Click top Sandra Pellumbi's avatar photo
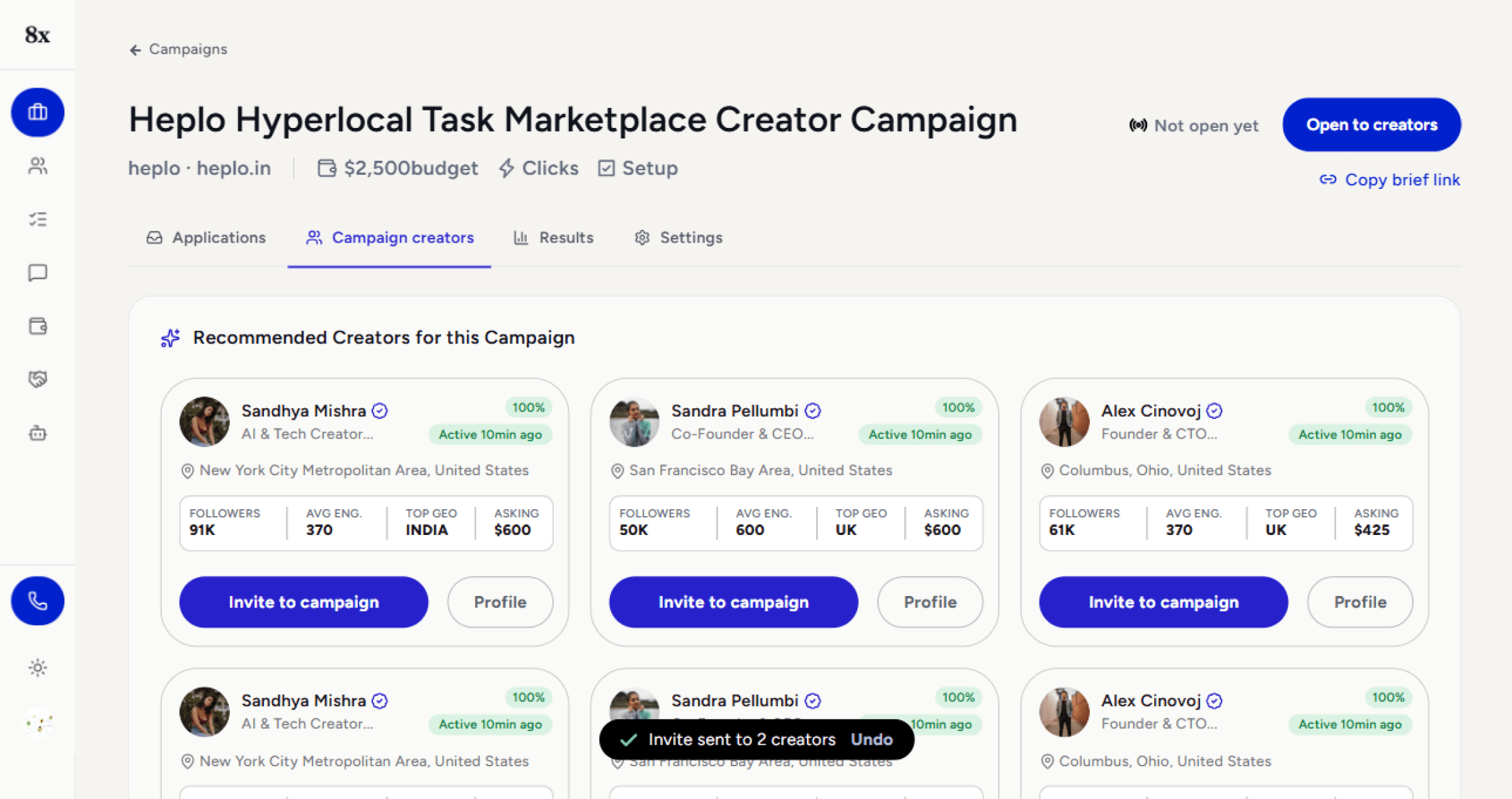 (x=634, y=422)
